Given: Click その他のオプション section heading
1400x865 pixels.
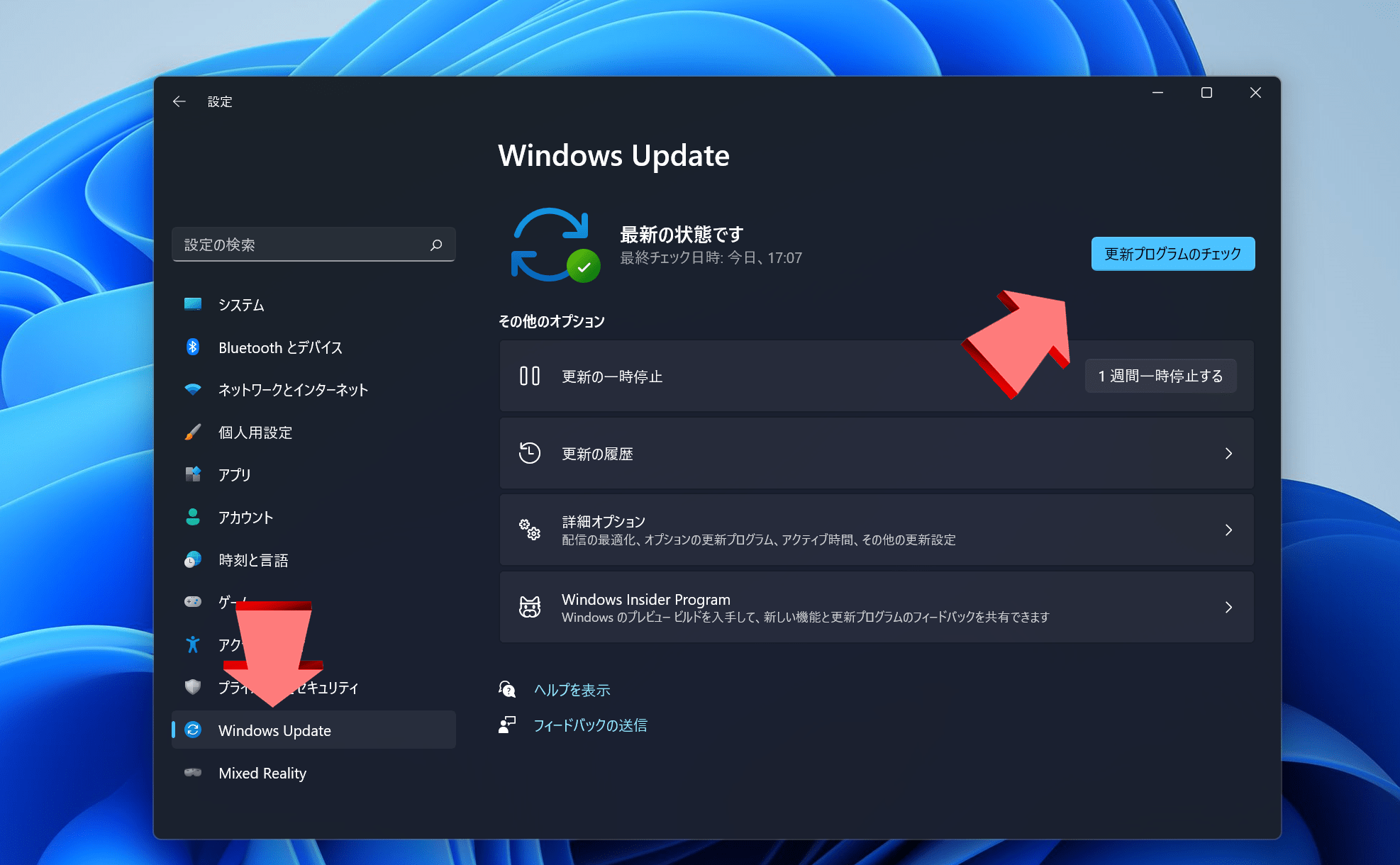Looking at the screenshot, I should click(551, 321).
